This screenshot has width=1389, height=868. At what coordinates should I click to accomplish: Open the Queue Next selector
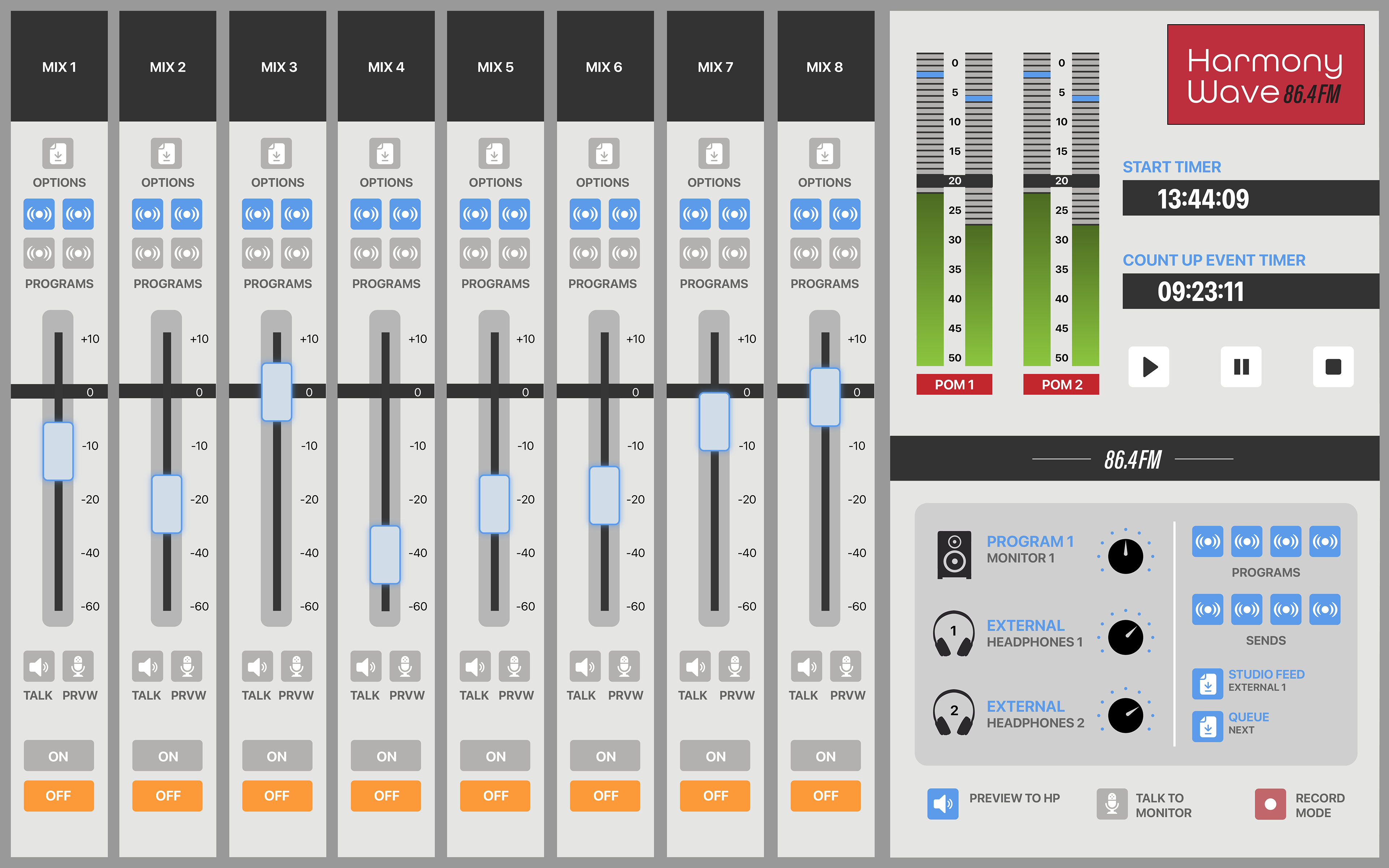coord(1208,726)
